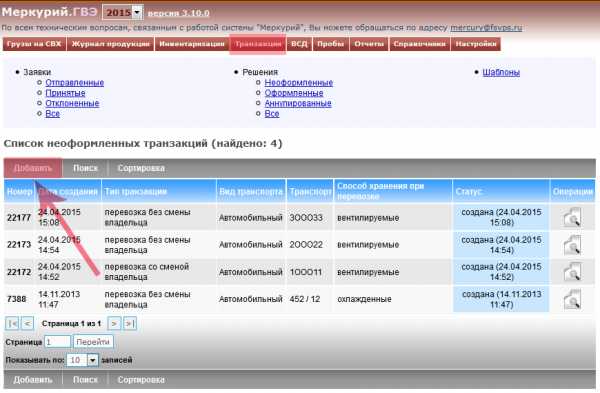Open view icon for transaction 7388
The image size is (600, 393).
click(x=572, y=299)
